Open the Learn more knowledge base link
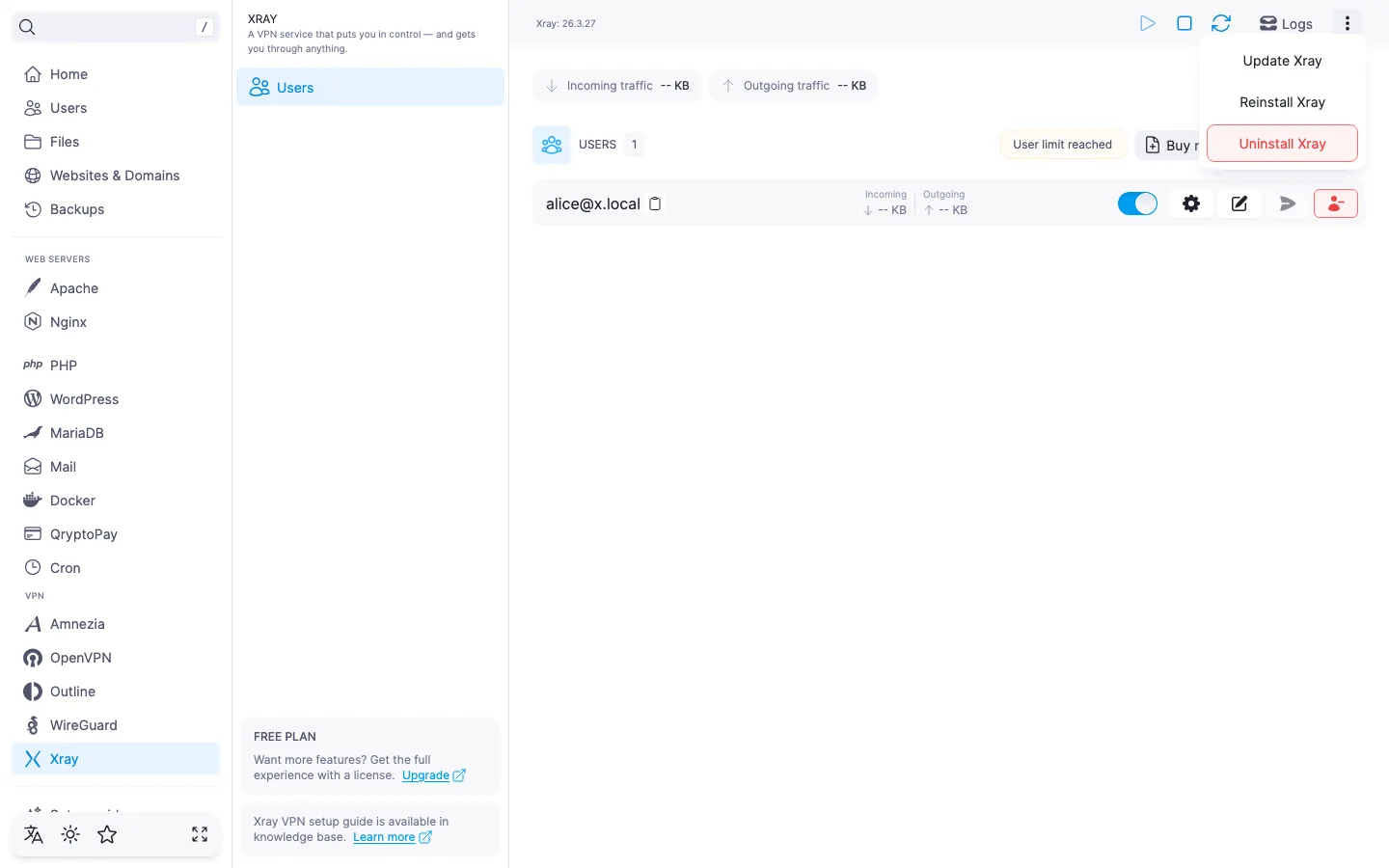Viewport: 1389px width, 868px height. (x=392, y=837)
